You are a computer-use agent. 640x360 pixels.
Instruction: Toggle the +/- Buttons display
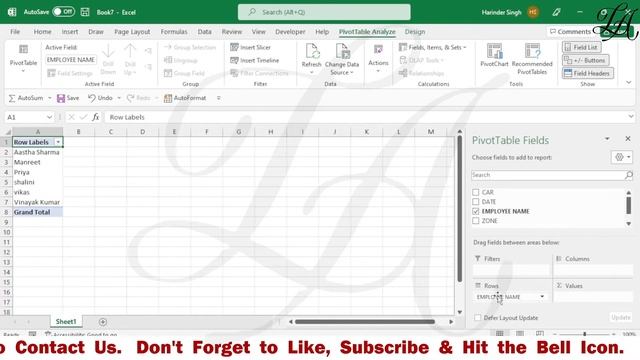click(585, 60)
